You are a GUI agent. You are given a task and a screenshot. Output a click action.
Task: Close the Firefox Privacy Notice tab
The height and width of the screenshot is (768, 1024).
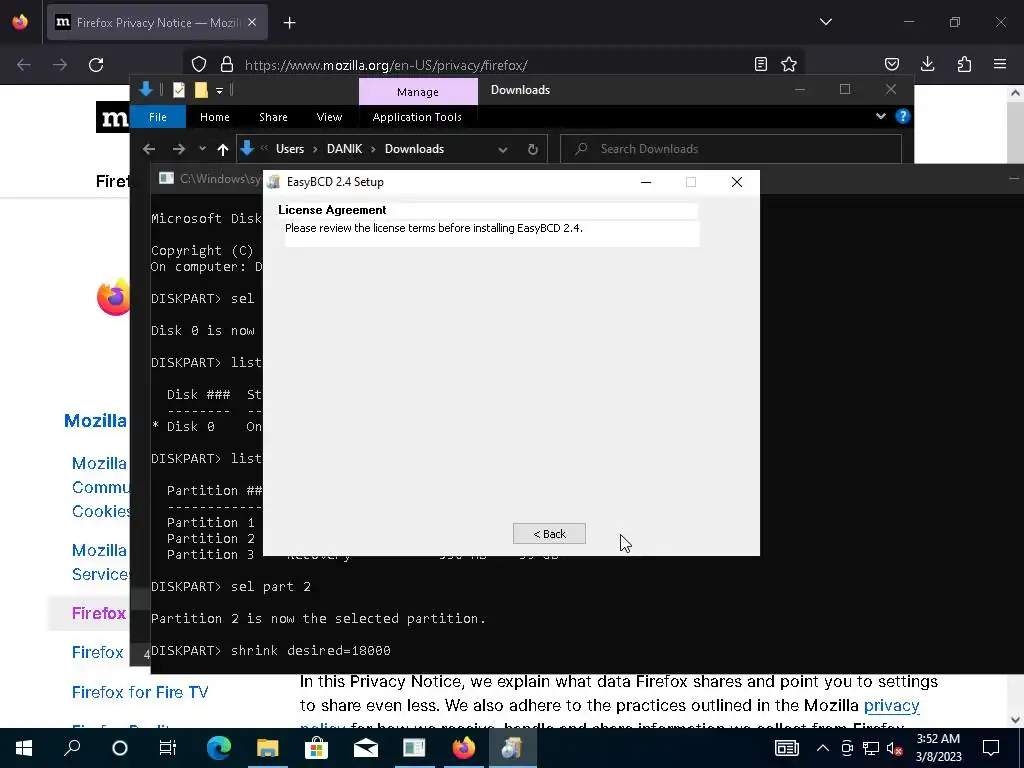(252, 22)
